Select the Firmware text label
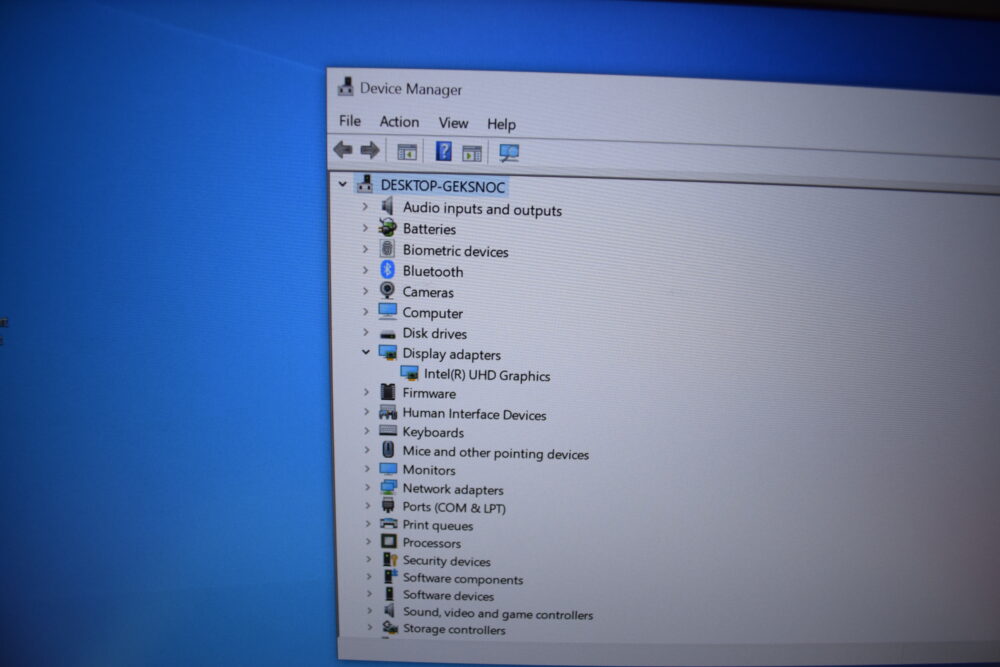1000x667 pixels. (429, 393)
